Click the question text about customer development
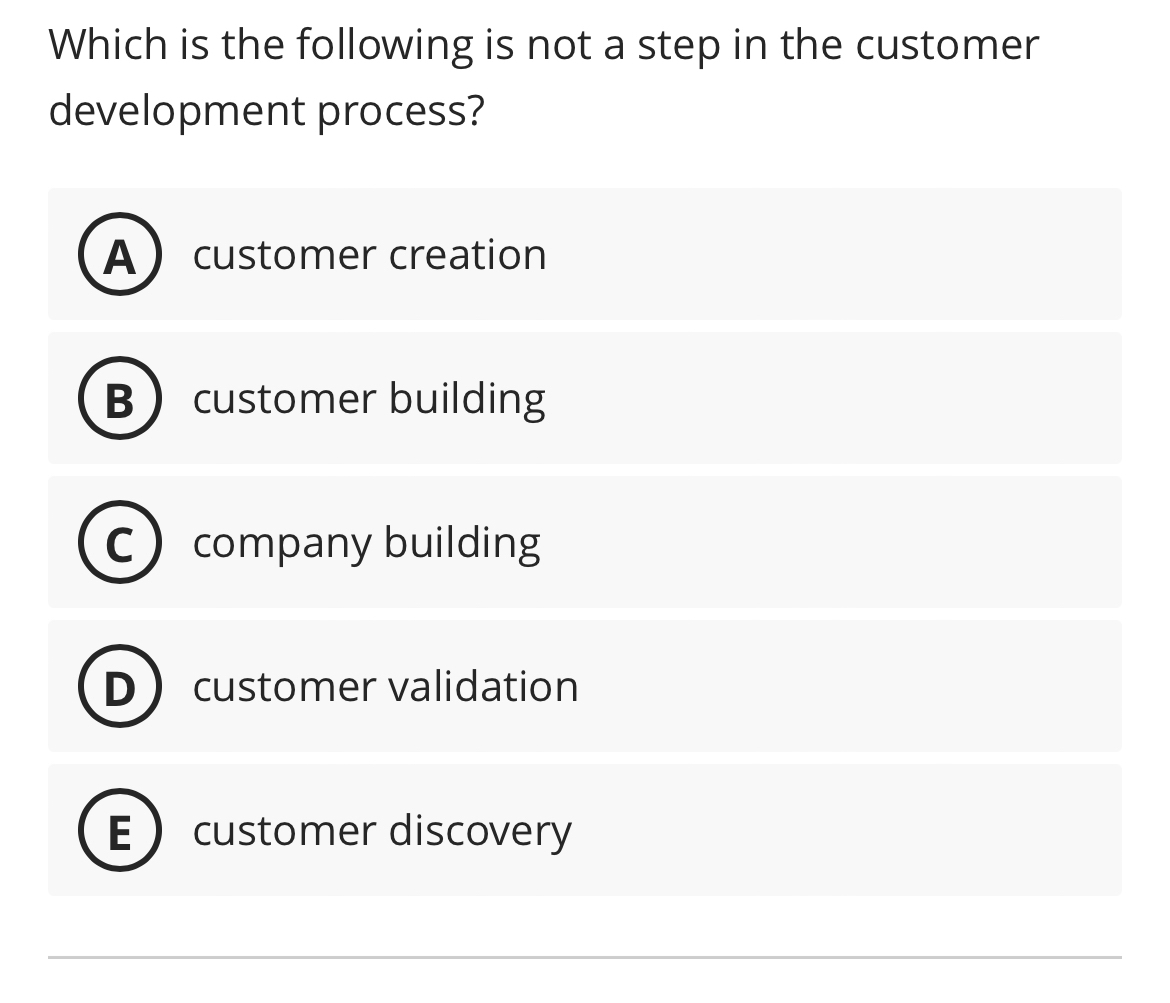The width and height of the screenshot is (1170, 1003). point(543,75)
